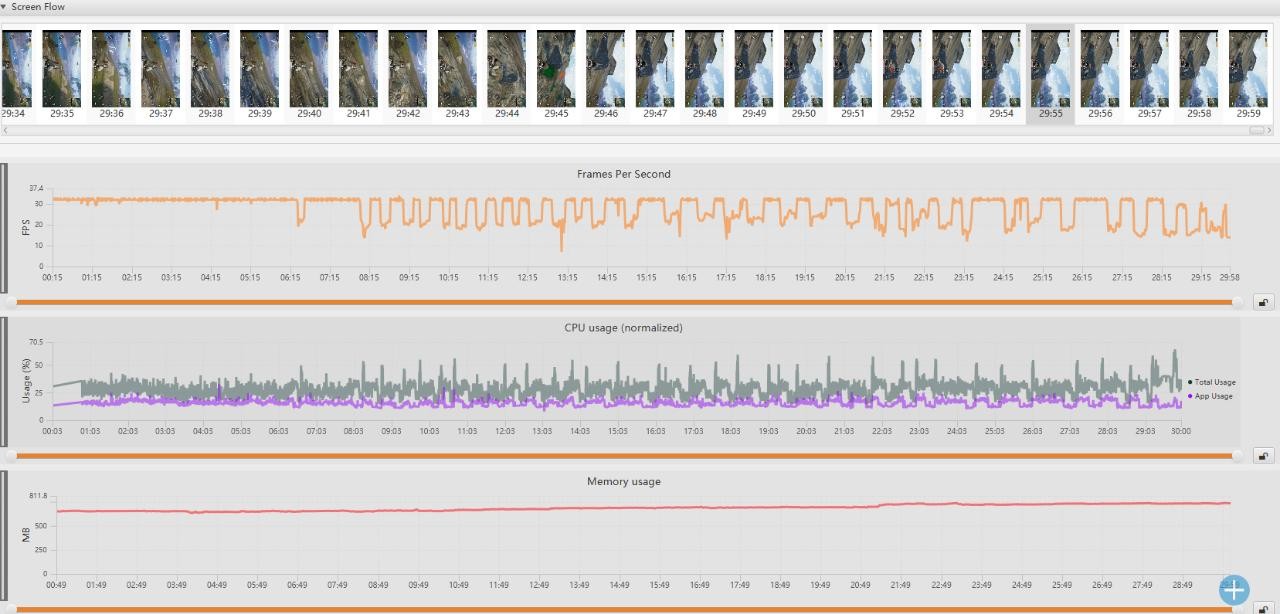This screenshot has height=614, width=1280.
Task: Select the highlighted 29:55 screenshot thumbnail
Action: coord(1050,69)
